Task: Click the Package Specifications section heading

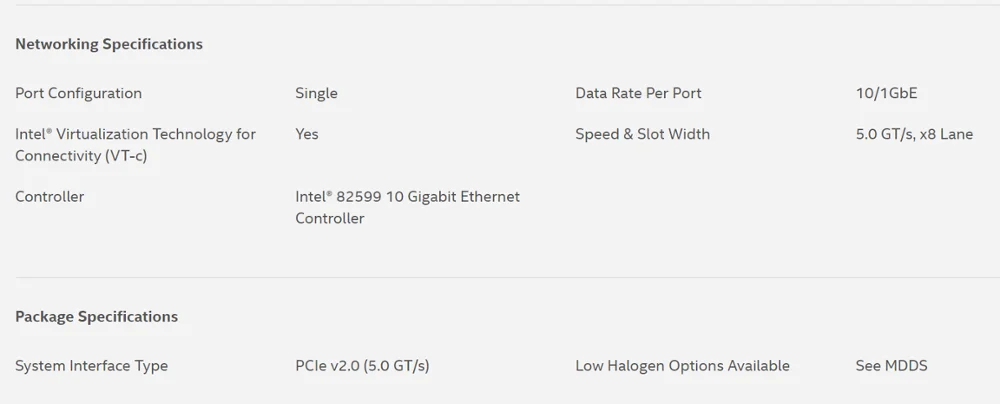Action: [96, 317]
